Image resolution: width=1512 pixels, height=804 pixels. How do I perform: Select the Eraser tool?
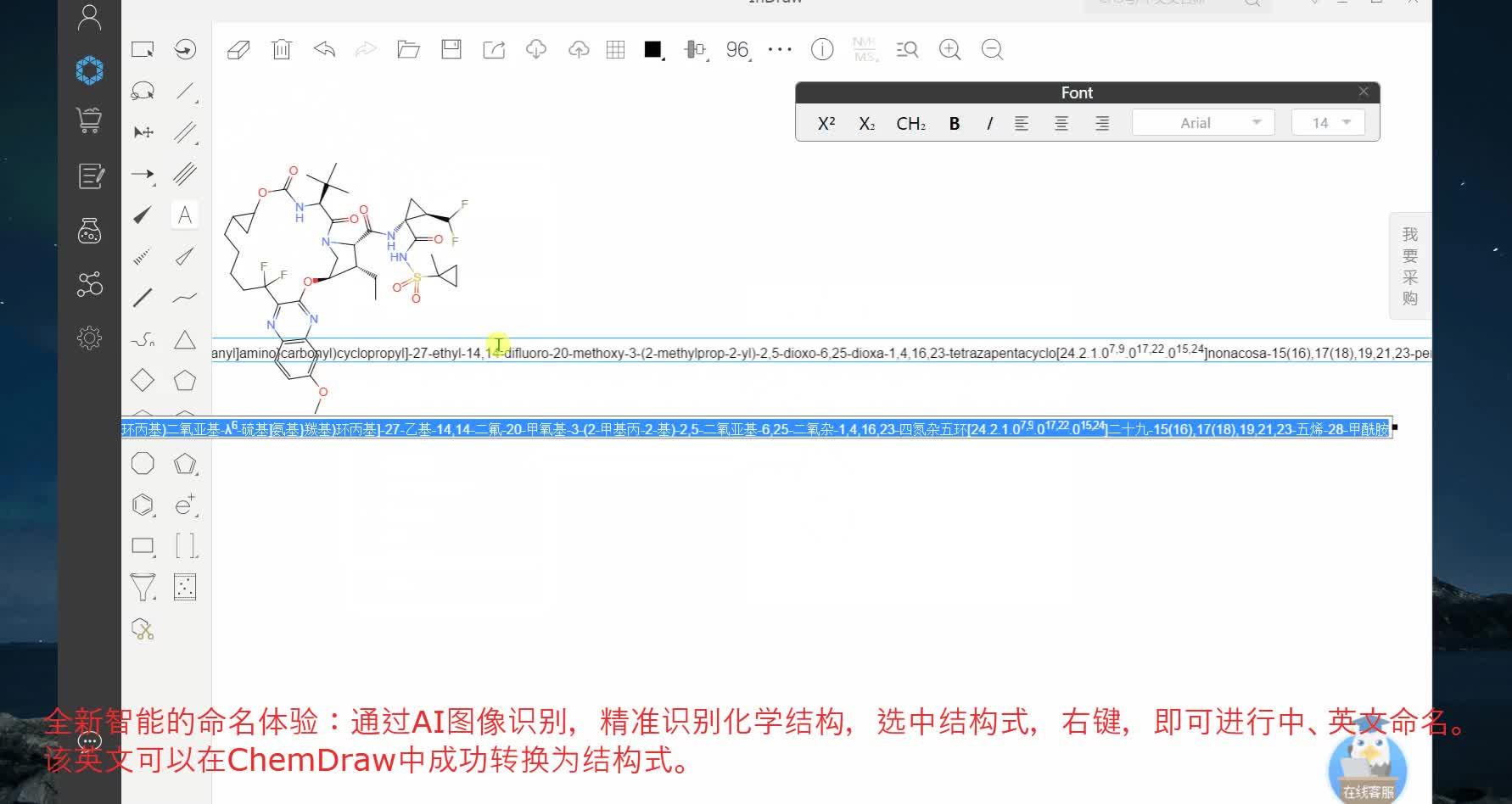click(x=238, y=49)
